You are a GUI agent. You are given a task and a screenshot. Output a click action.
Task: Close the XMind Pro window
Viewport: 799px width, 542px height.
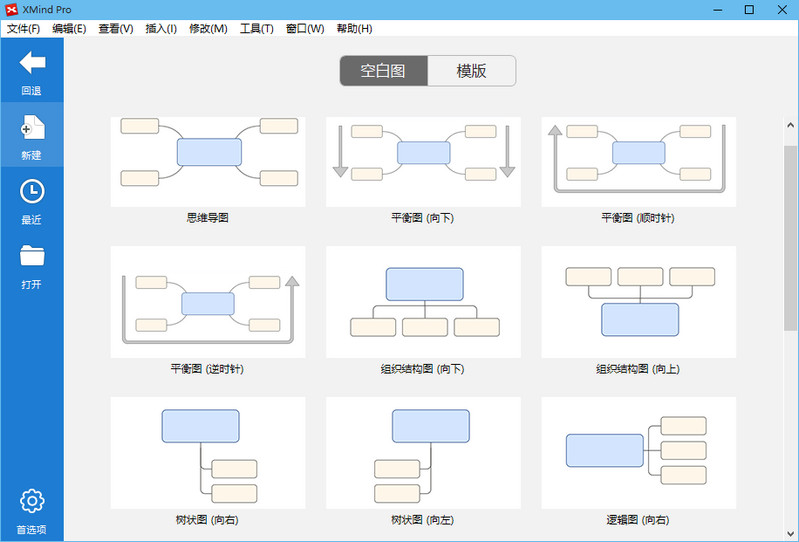point(782,10)
